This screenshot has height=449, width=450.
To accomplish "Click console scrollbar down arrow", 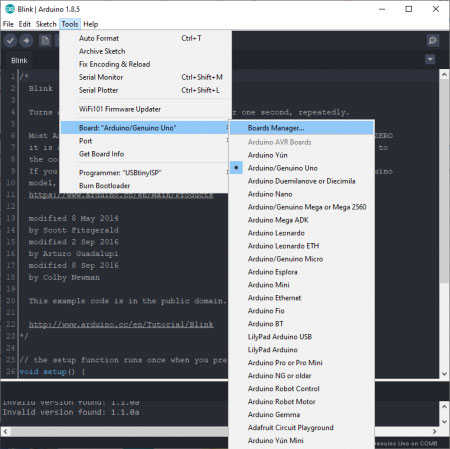I will (x=444, y=421).
